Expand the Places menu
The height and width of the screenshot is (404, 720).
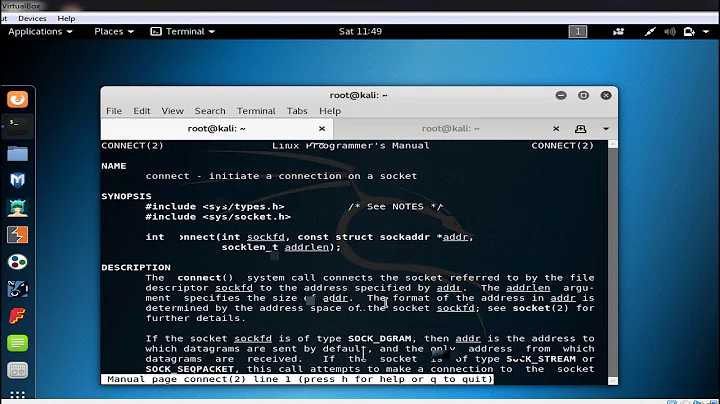coord(114,31)
